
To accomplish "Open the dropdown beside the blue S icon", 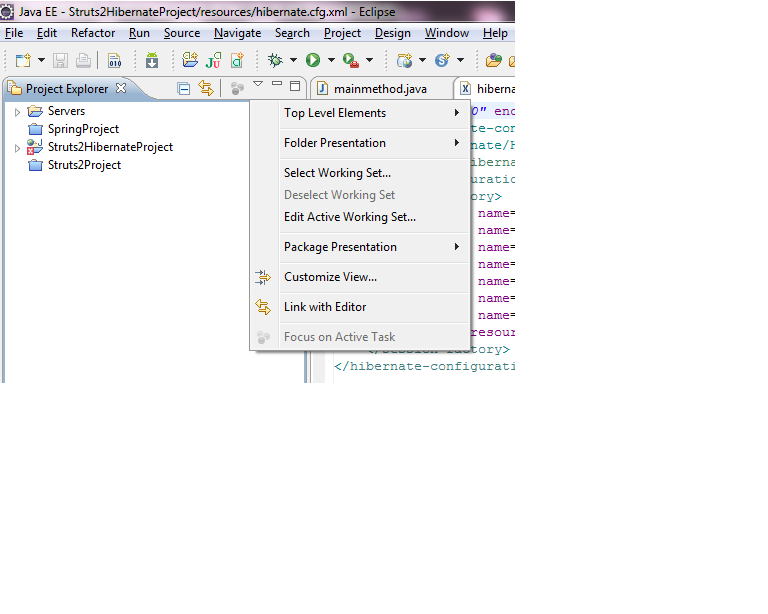I will [460, 60].
